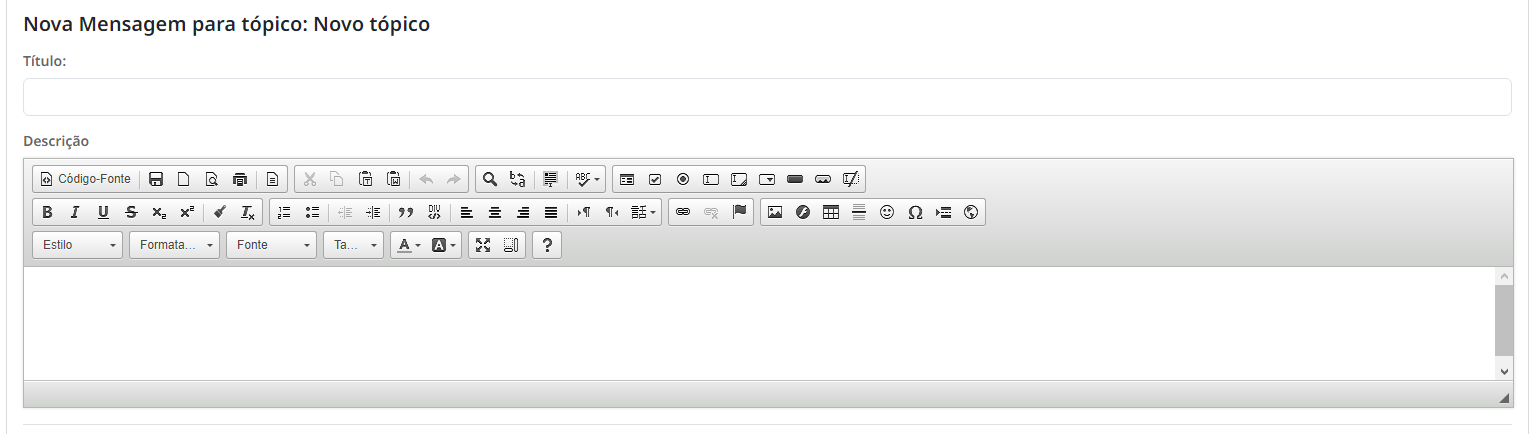The width and height of the screenshot is (1536, 434).
Task: Toggle Italic formatting
Action: [x=75, y=212]
